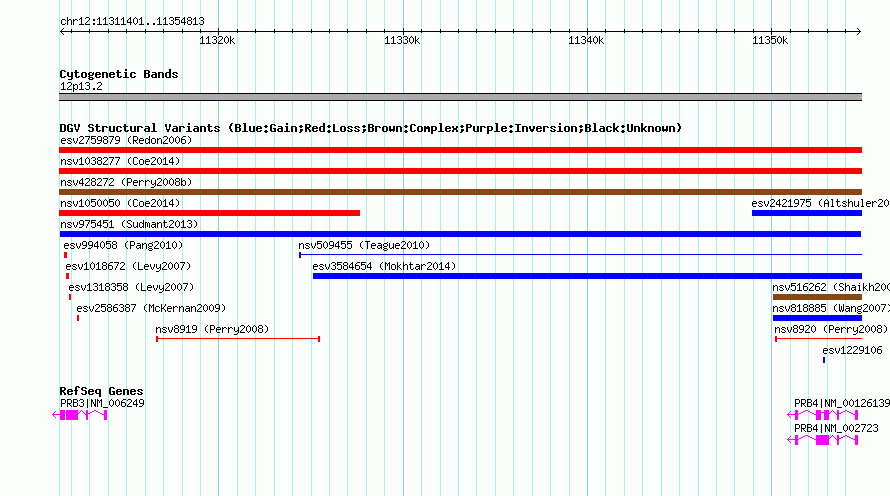Screen dimensions: 890x496
Task: Click the esv1018672 (Levy2007) label
Action: tap(128, 266)
